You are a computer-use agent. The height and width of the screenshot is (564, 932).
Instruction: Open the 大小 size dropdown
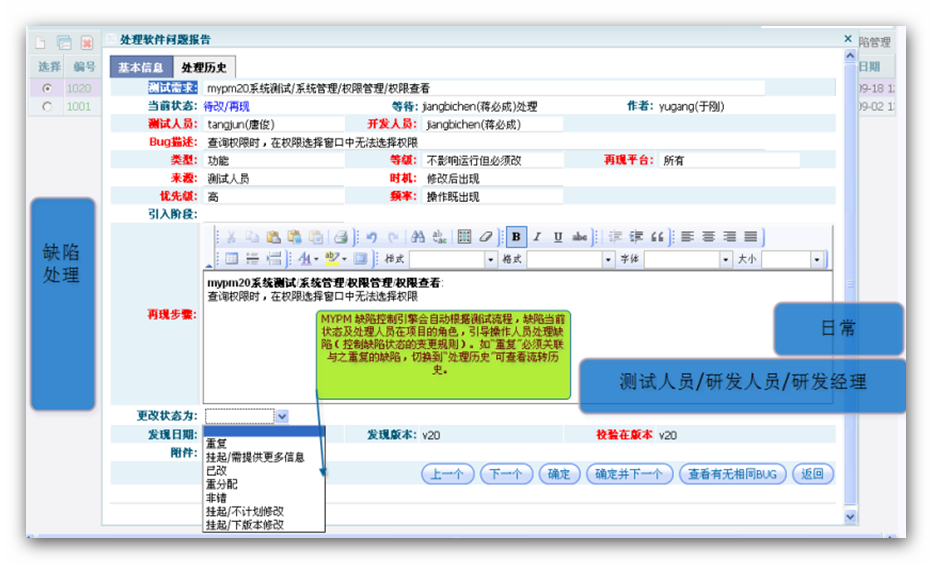[x=817, y=260]
